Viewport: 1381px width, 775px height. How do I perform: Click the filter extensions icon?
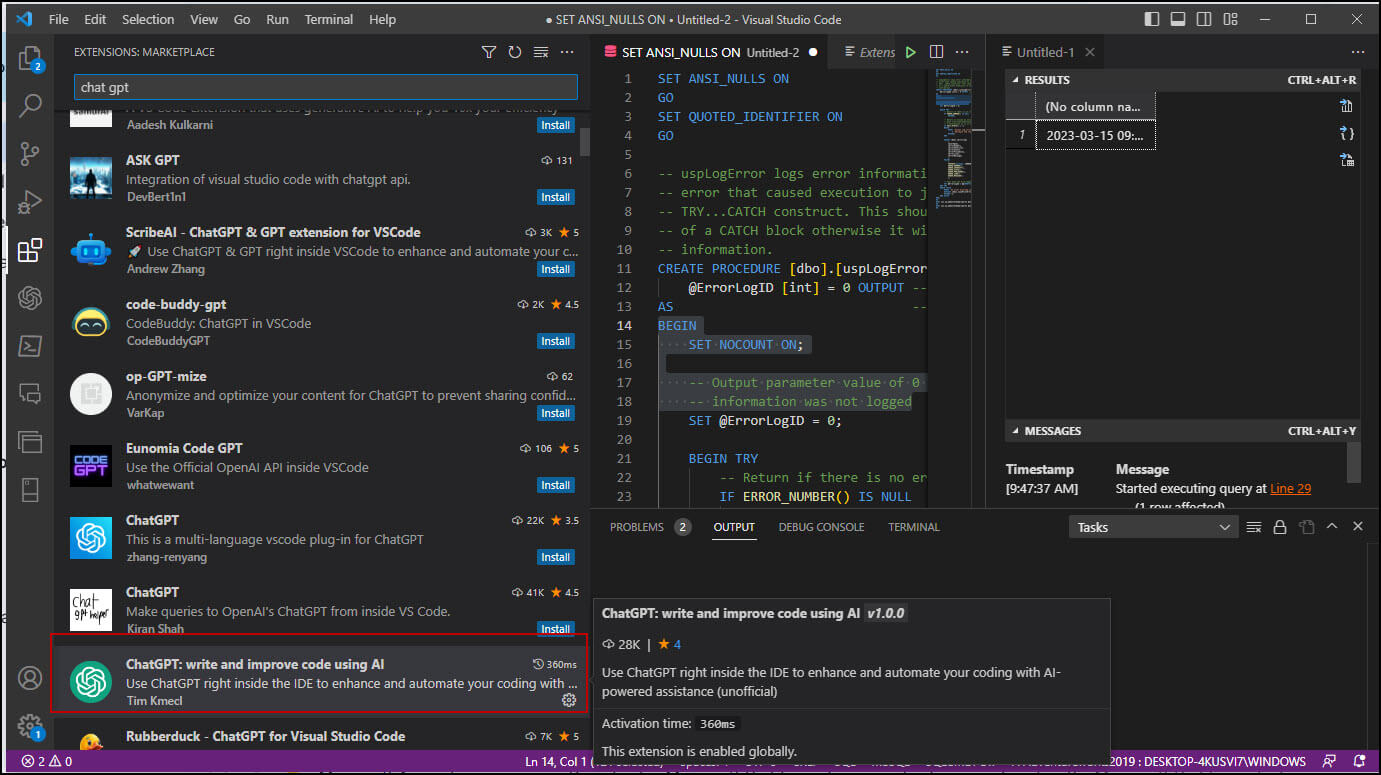[x=489, y=51]
